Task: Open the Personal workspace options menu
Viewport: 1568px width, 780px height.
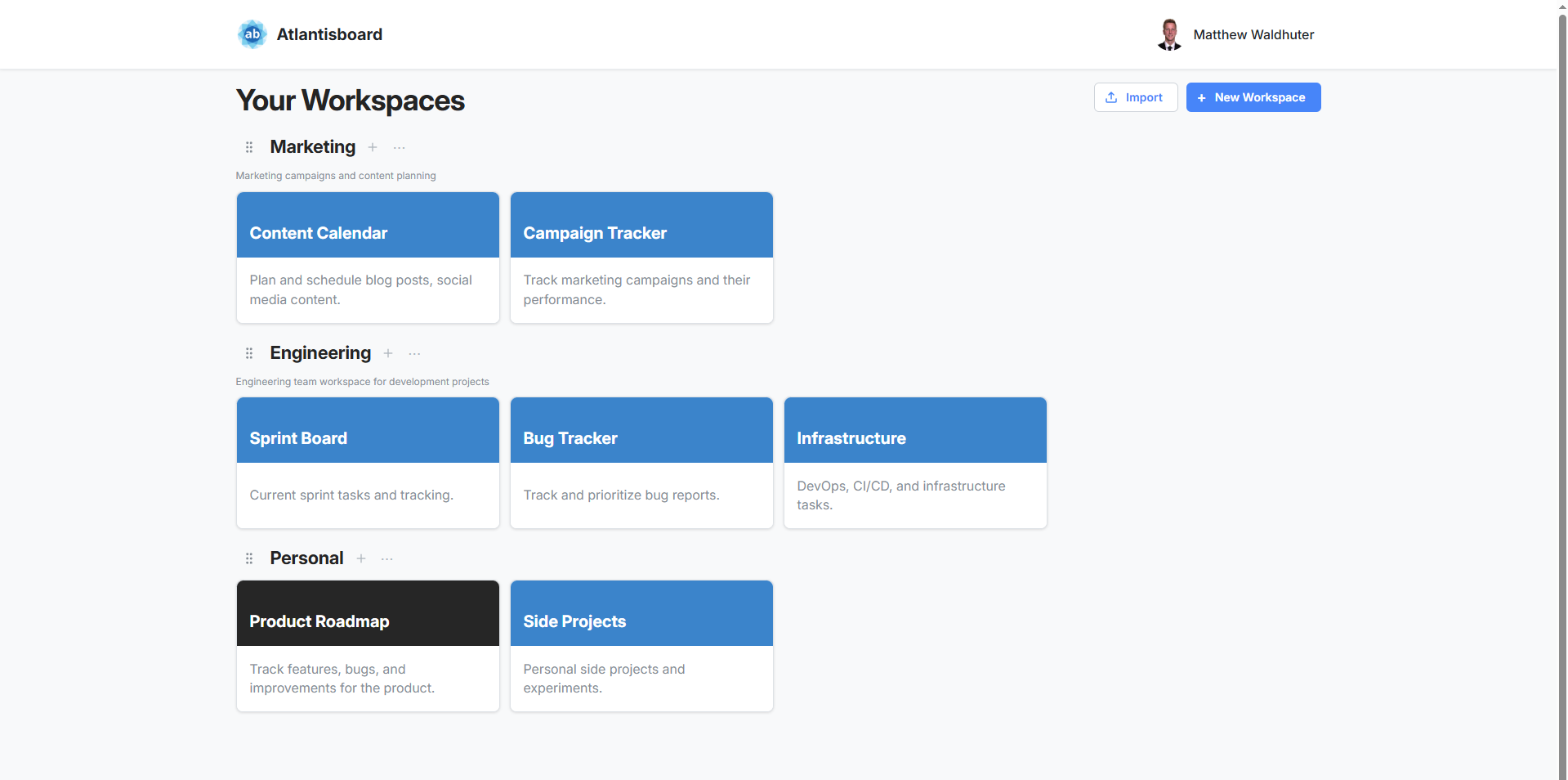Action: point(387,559)
